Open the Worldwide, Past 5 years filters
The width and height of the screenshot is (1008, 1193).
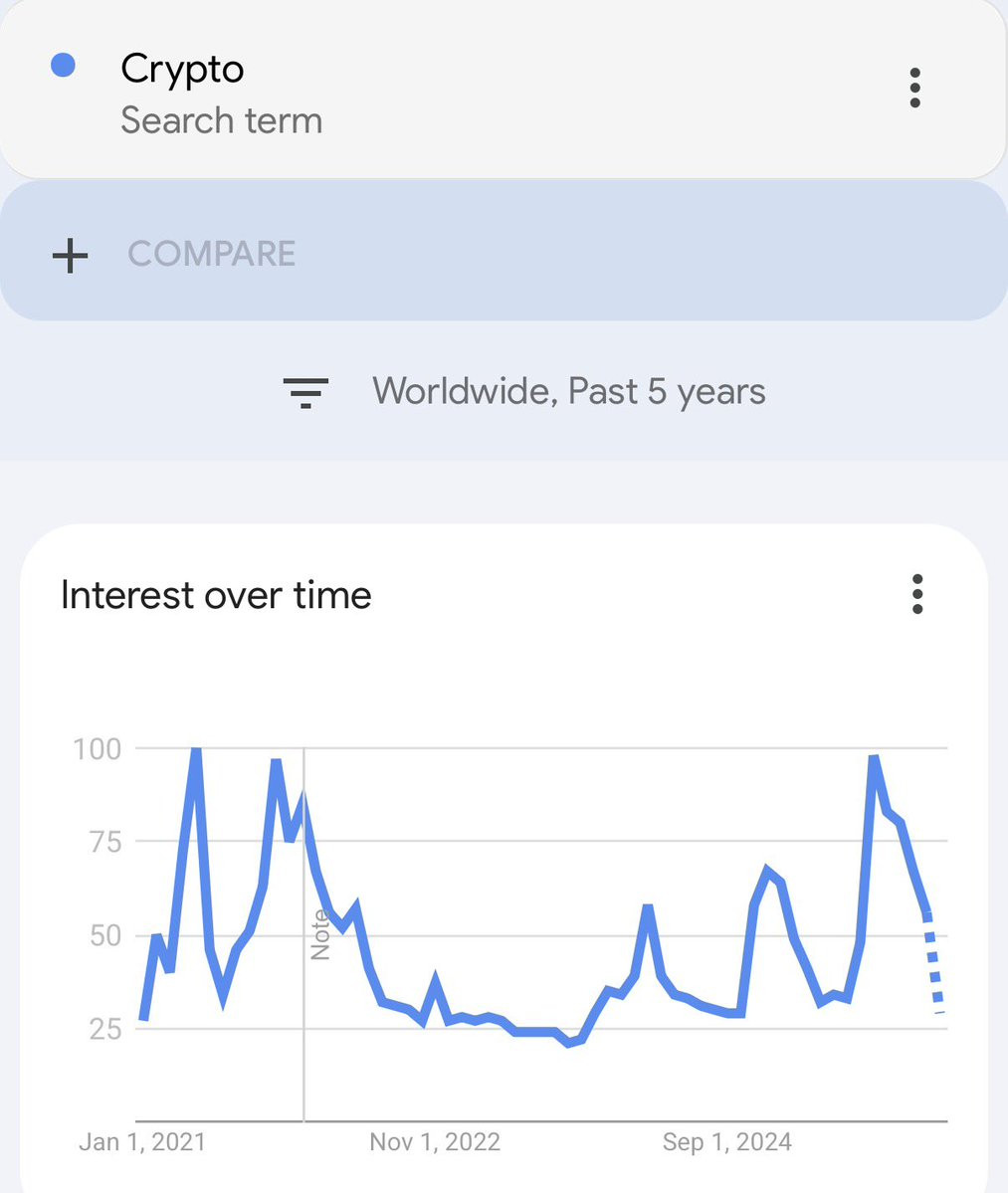click(568, 391)
